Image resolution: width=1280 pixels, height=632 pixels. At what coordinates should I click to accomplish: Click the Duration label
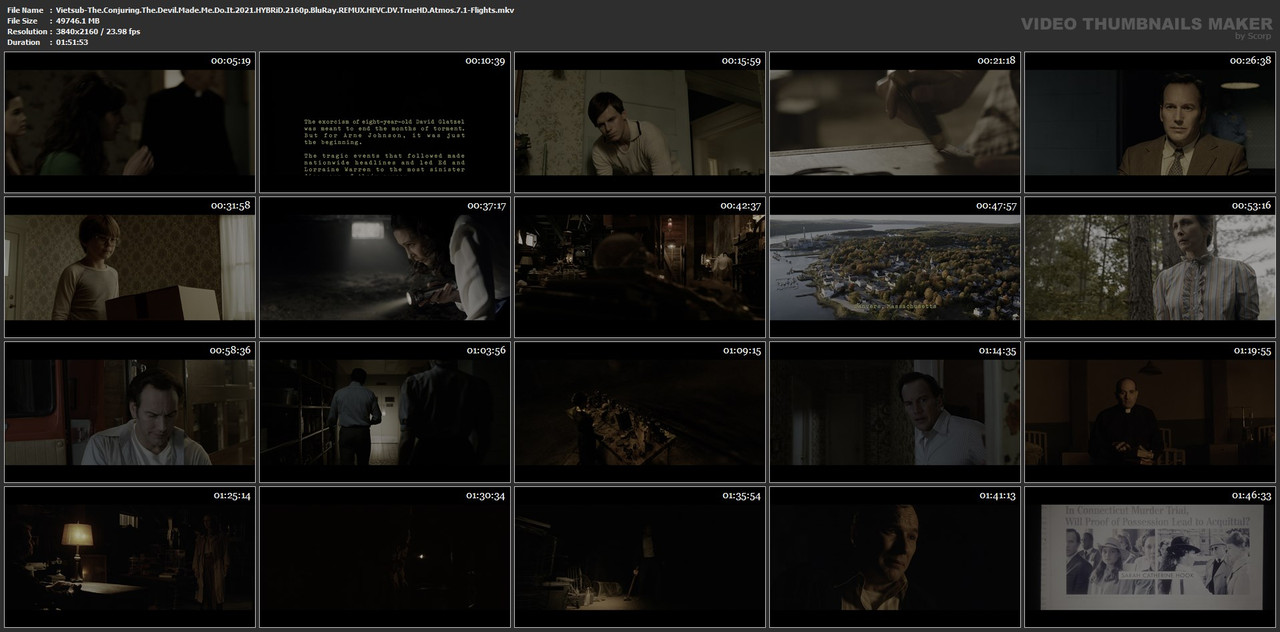point(23,42)
